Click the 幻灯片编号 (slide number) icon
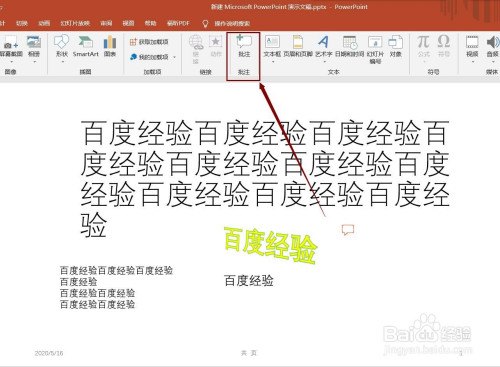This screenshot has width=500, height=367. coord(375,42)
